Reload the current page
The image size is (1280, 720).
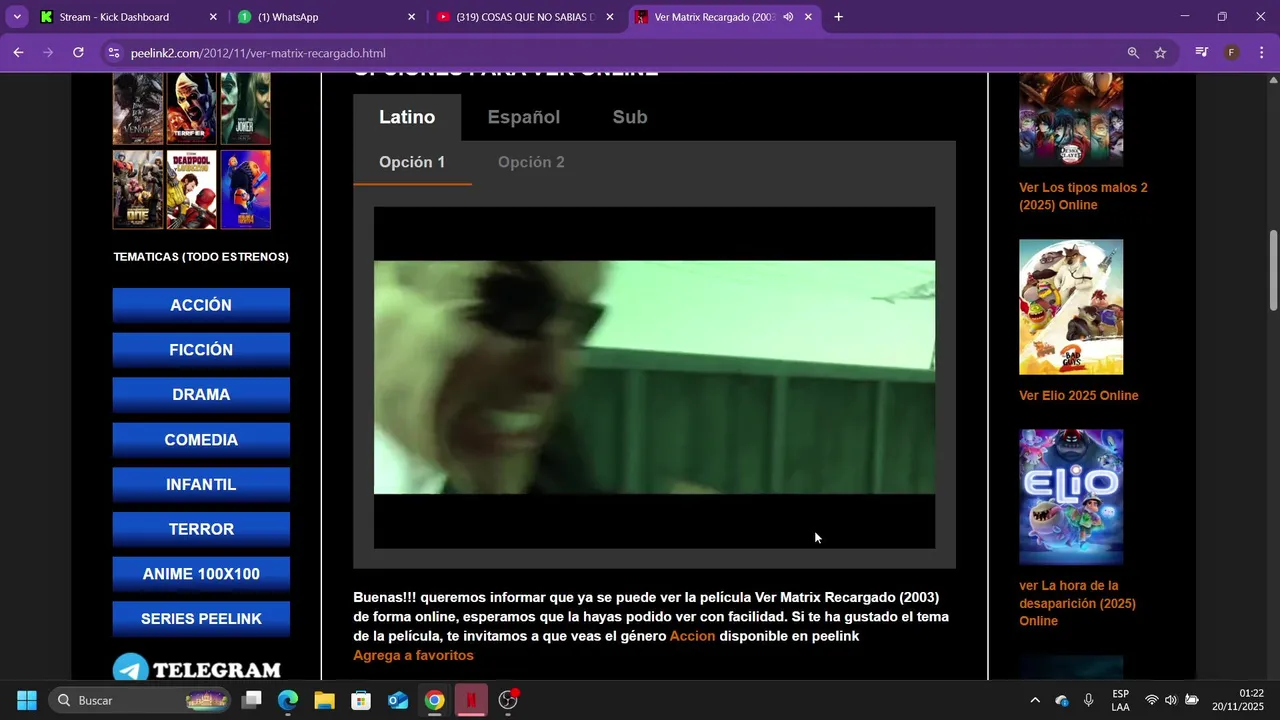point(78,53)
